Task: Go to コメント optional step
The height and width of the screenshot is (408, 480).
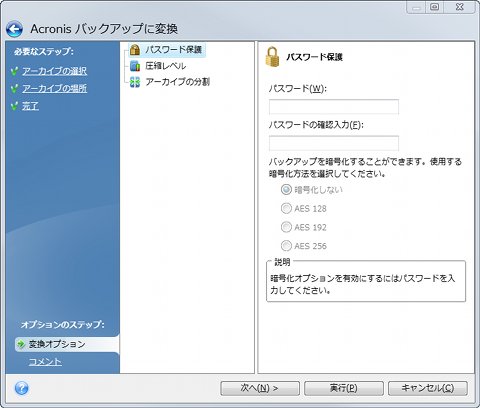Action: [45, 362]
